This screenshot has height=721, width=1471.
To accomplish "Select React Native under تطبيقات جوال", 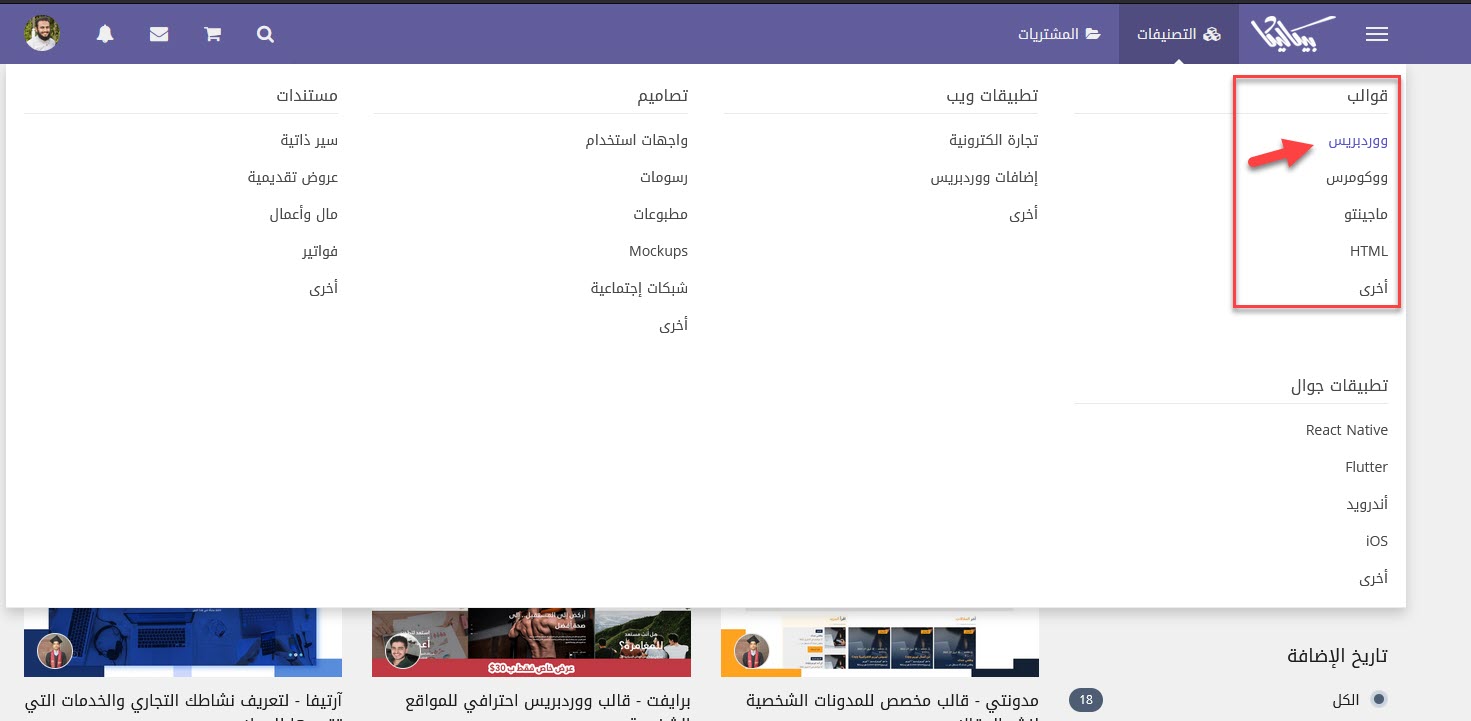I will coord(1347,430).
